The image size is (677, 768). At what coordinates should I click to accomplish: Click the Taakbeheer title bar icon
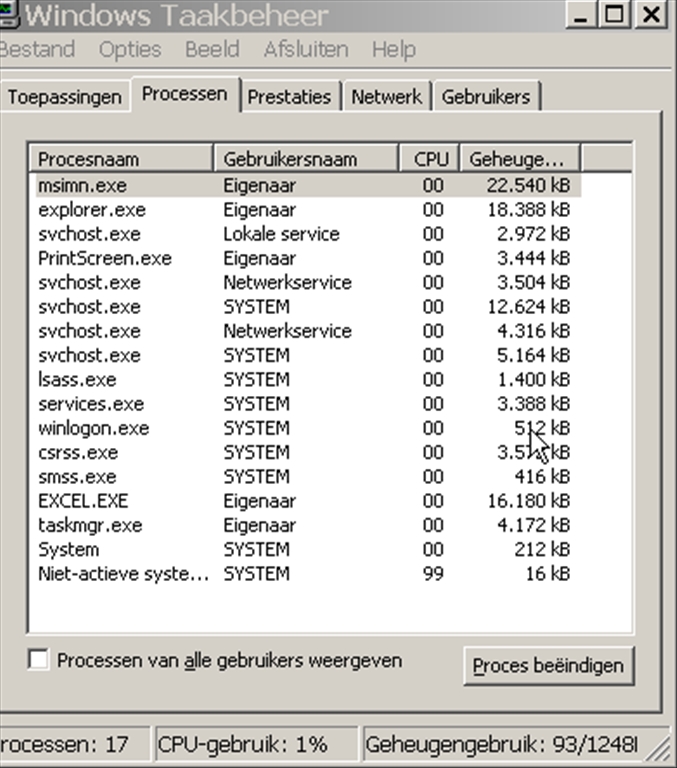coord(9,14)
